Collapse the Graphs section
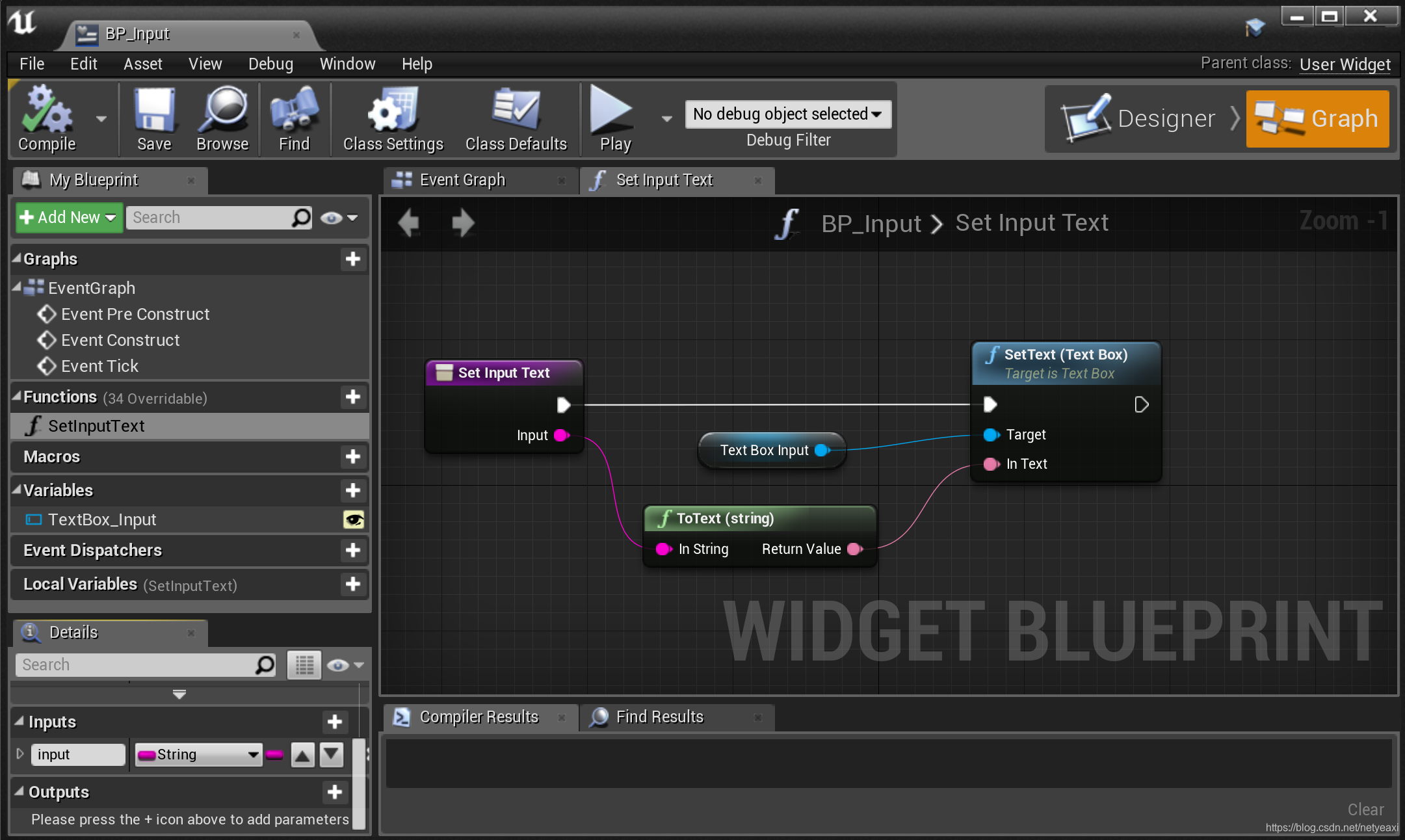The height and width of the screenshot is (840, 1405). coord(17,258)
